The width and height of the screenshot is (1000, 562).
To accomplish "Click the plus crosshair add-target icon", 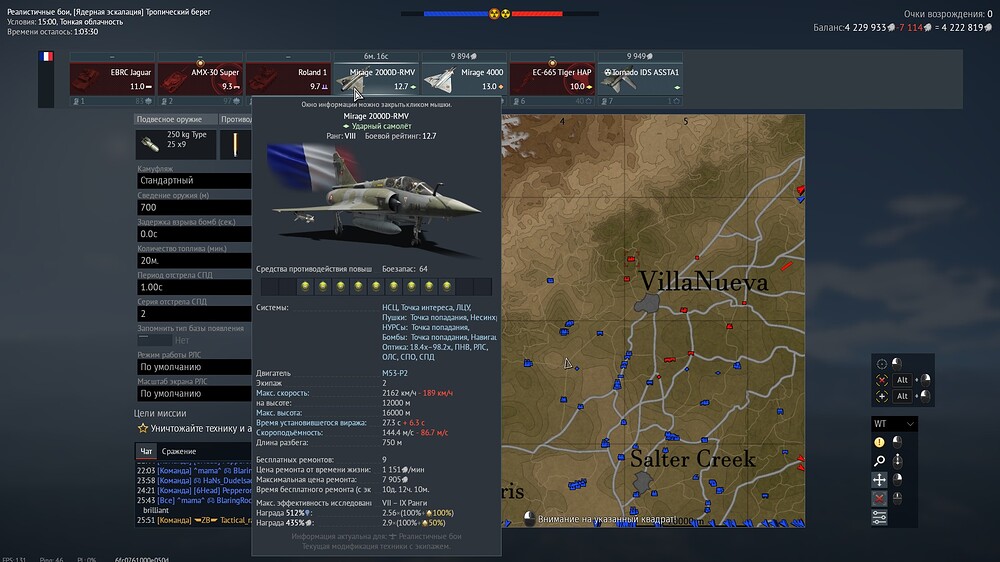I will 881,396.
